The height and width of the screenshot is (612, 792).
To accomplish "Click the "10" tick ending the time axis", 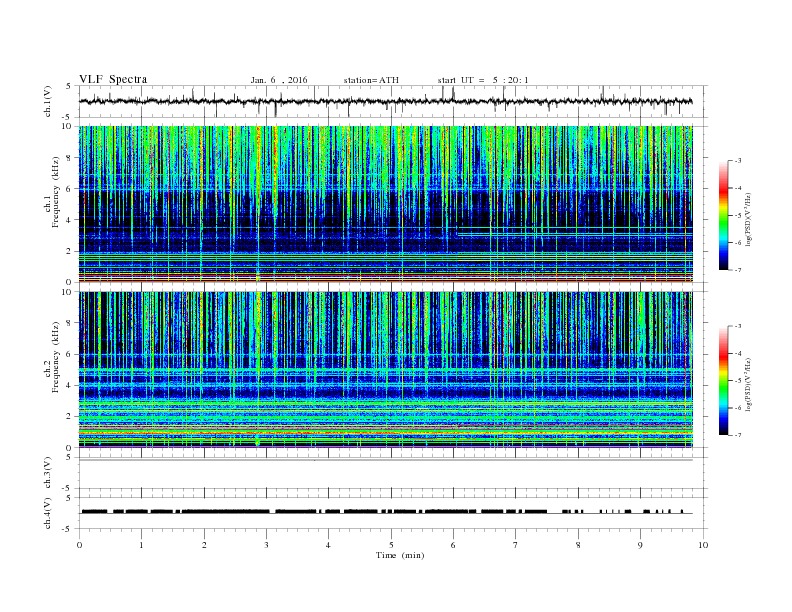I will (x=703, y=545).
